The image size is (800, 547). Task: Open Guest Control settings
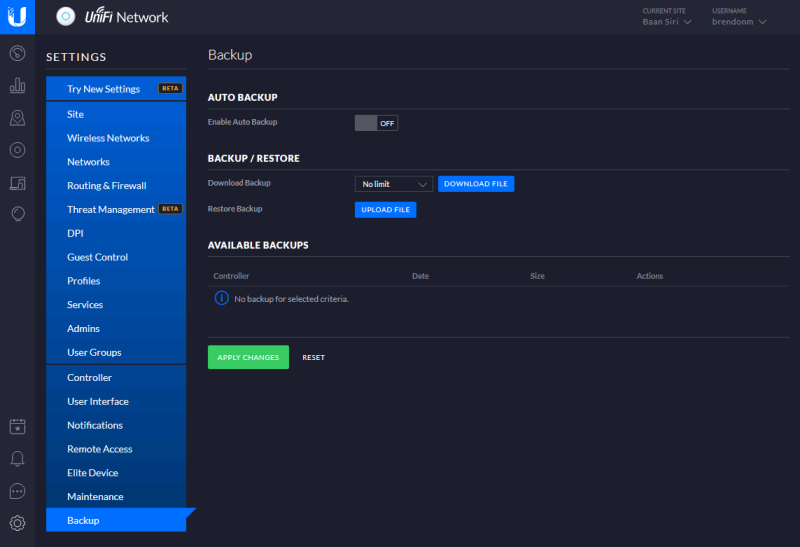[116, 257]
